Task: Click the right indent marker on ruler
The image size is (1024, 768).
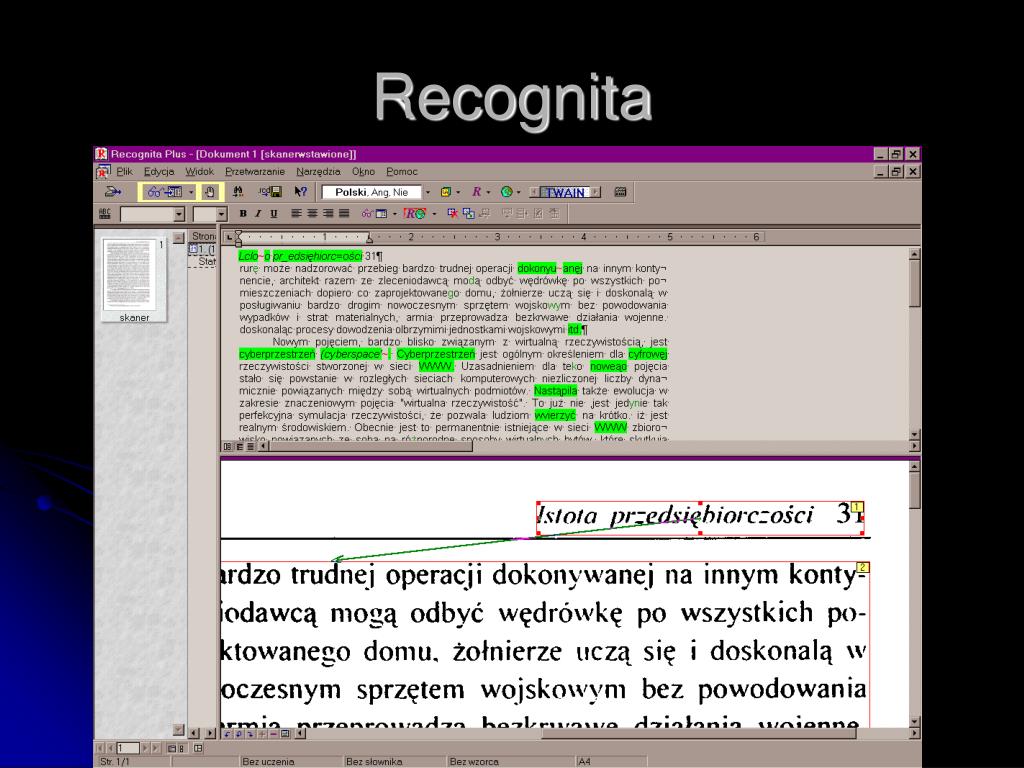Action: [x=370, y=238]
